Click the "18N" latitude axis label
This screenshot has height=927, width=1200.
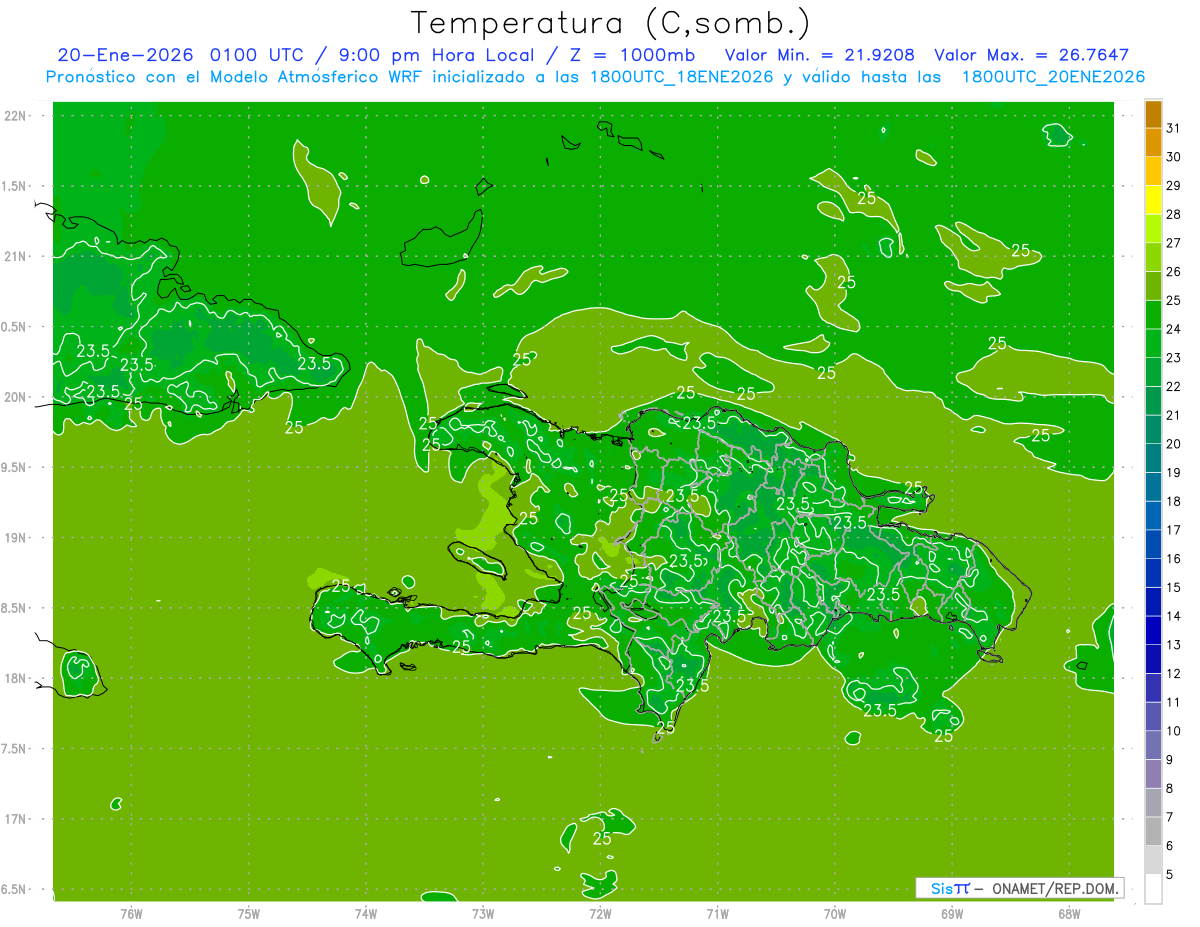coord(16,678)
